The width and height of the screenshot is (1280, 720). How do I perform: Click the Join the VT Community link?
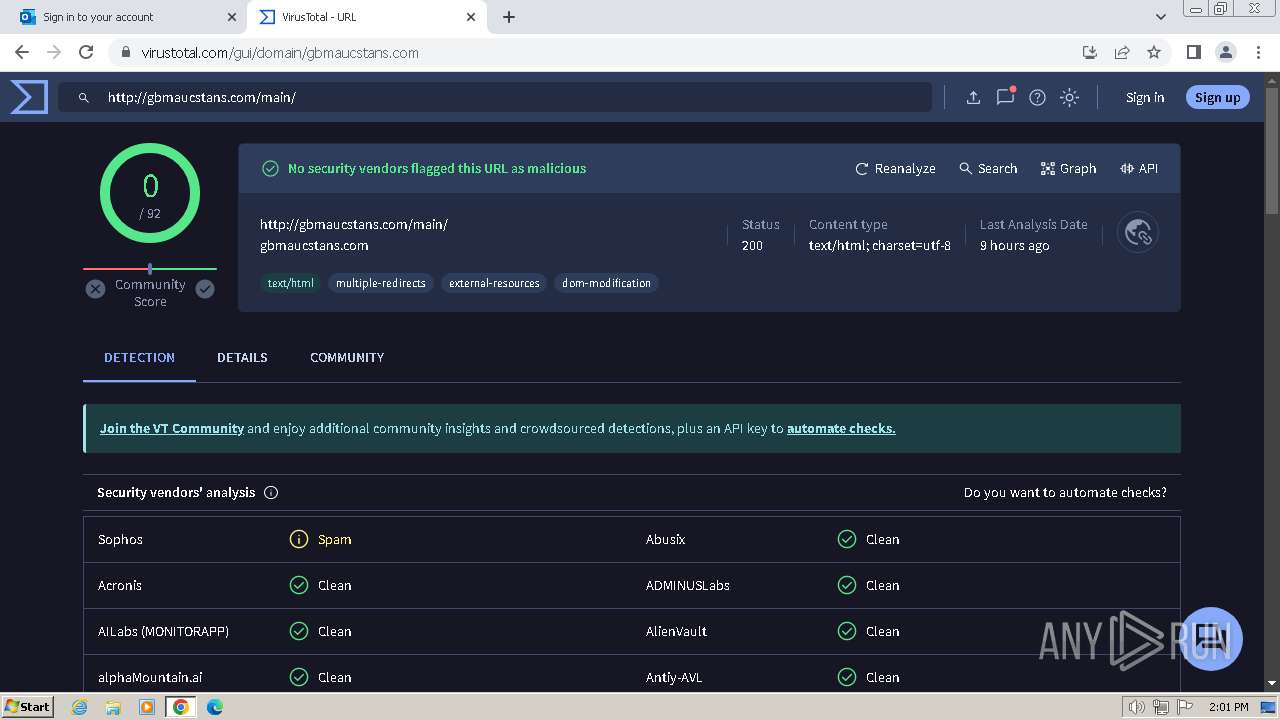click(x=171, y=428)
